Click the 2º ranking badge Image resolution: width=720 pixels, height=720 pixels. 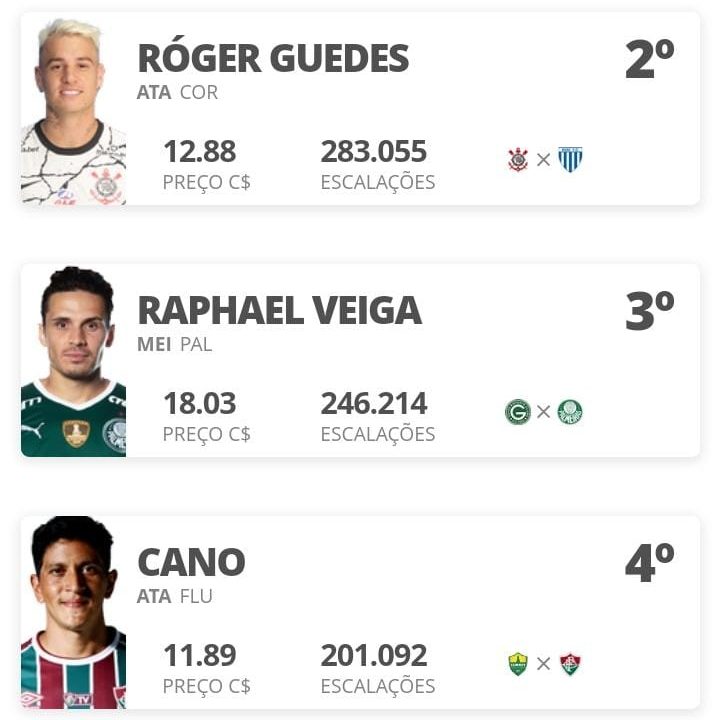pyautogui.click(x=650, y=59)
